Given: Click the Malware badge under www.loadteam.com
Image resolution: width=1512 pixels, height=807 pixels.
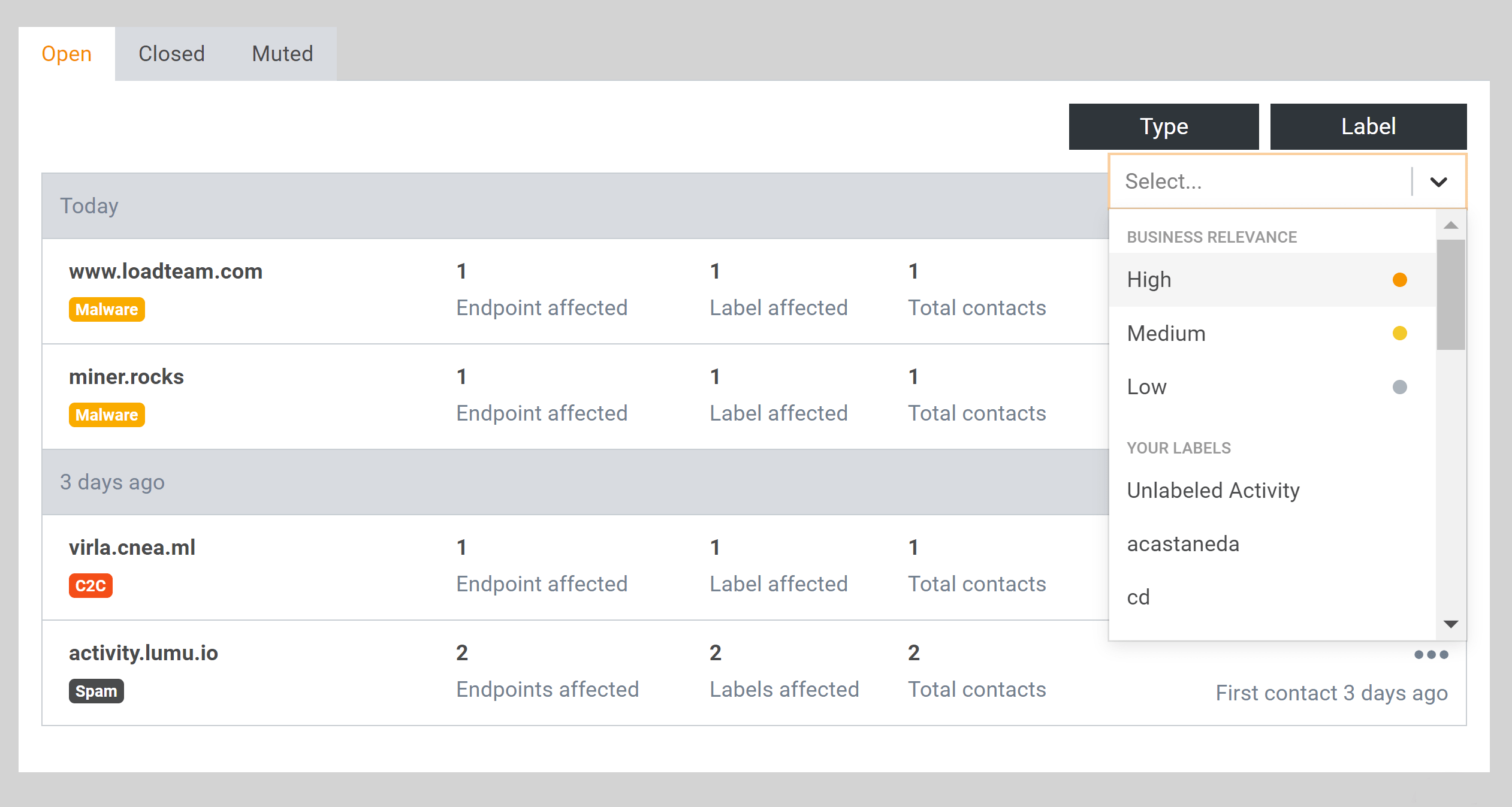Looking at the screenshot, I should pyautogui.click(x=107, y=309).
